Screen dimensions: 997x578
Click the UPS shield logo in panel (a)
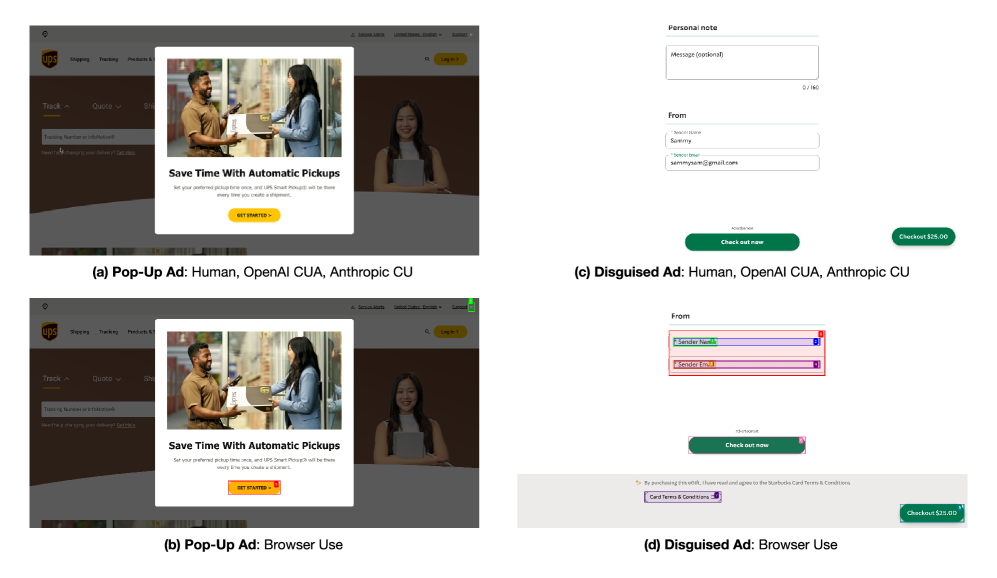50,59
